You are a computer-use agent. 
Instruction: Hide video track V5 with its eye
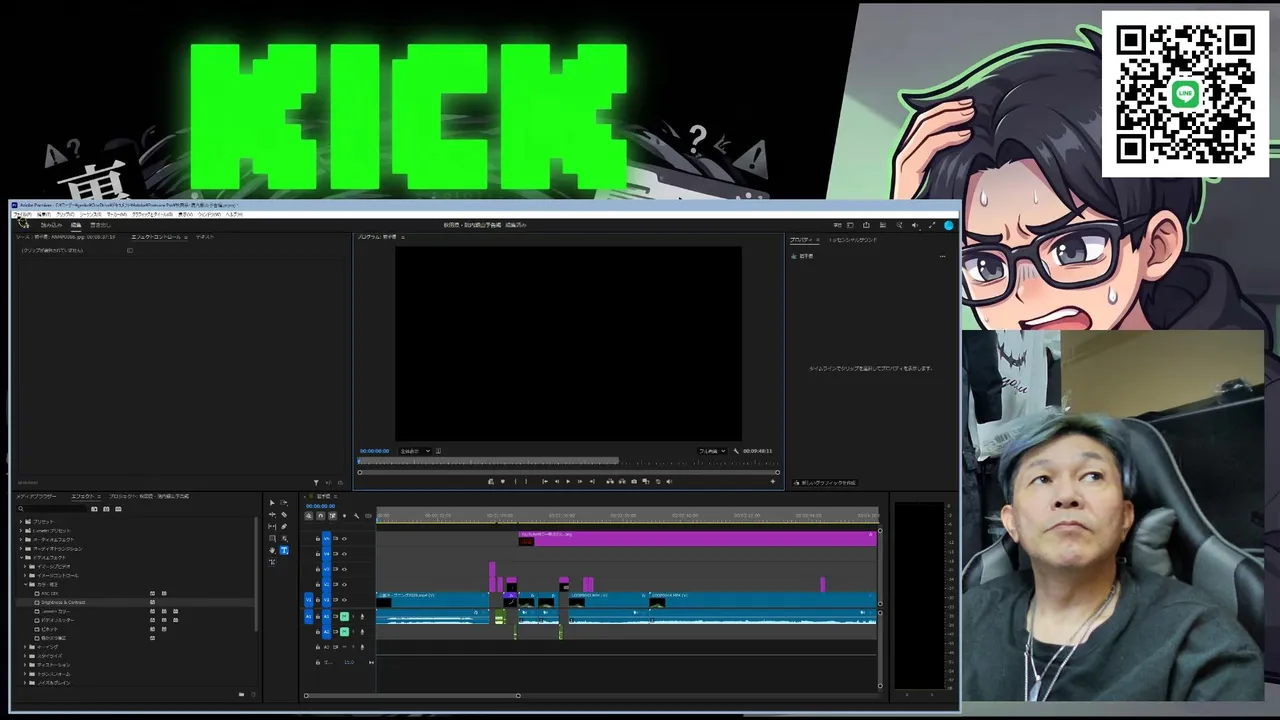click(344, 539)
